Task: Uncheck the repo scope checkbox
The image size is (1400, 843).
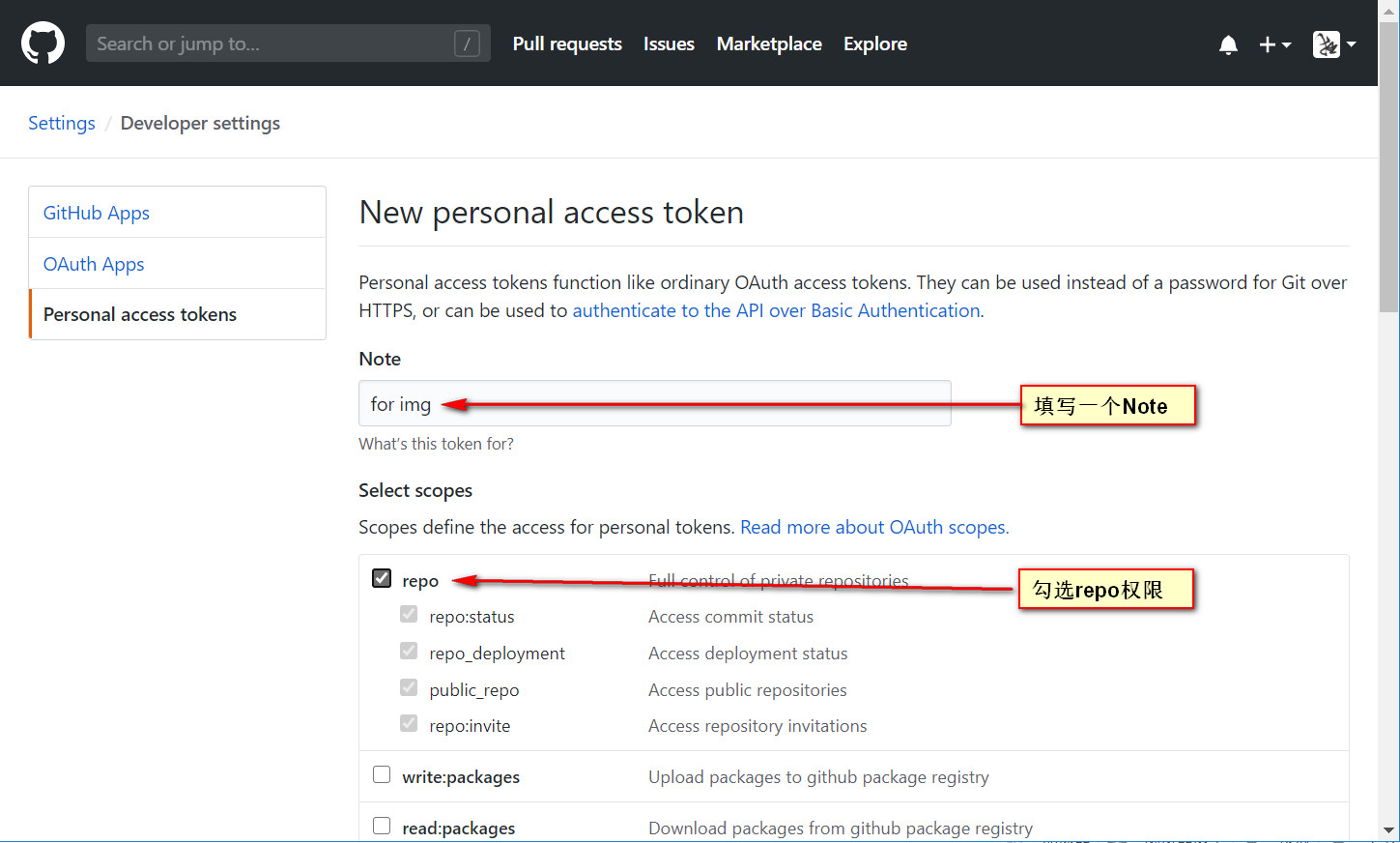Action: coord(382,578)
